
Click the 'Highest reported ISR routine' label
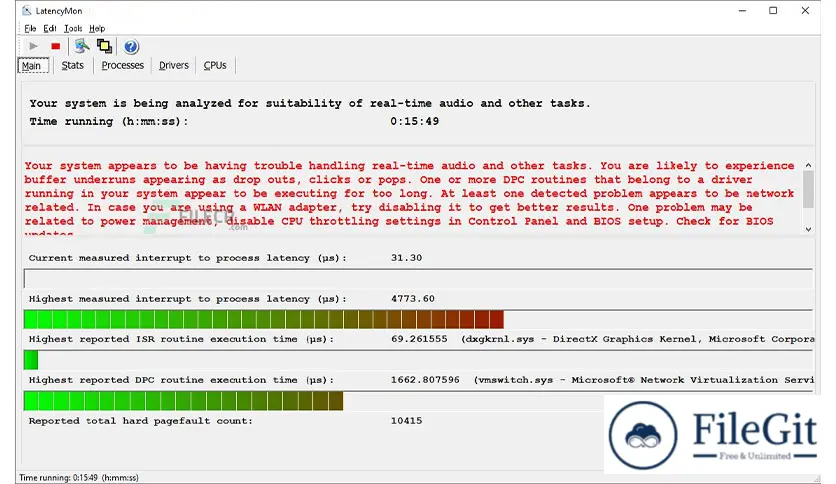tap(181, 340)
